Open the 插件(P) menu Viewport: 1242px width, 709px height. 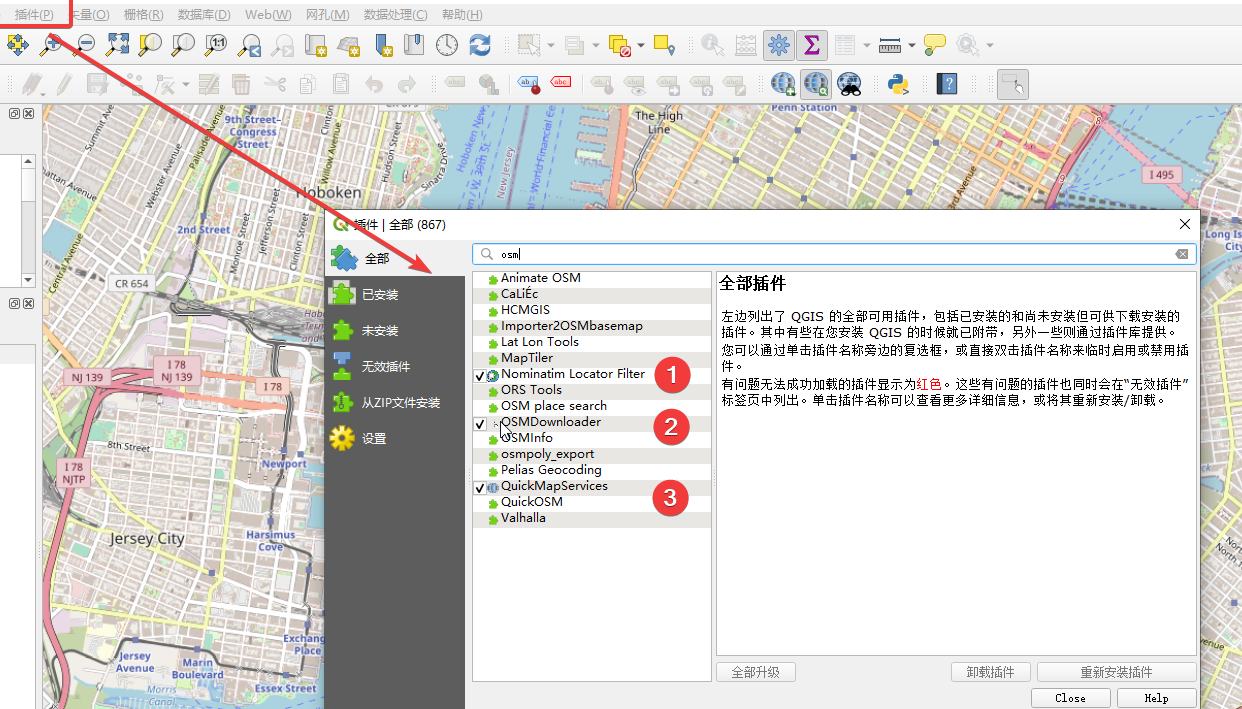pyautogui.click(x=34, y=15)
